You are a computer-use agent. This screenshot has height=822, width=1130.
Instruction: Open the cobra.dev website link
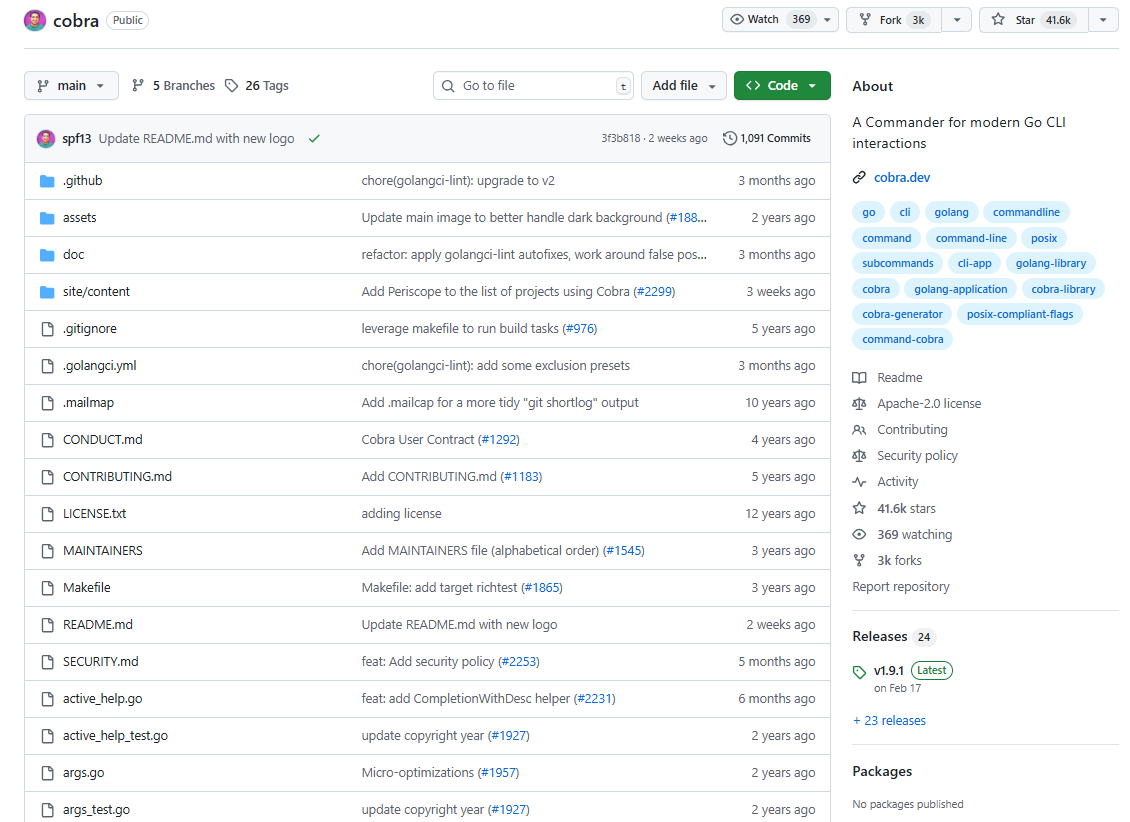click(x=902, y=177)
